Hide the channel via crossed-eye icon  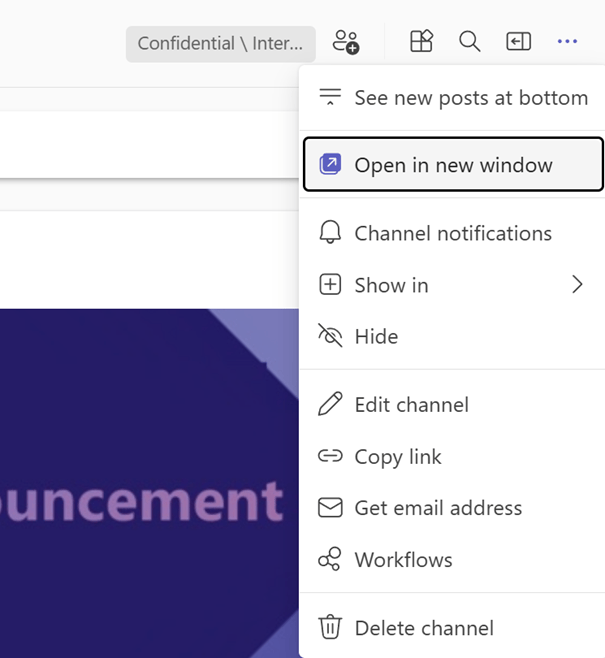click(329, 336)
